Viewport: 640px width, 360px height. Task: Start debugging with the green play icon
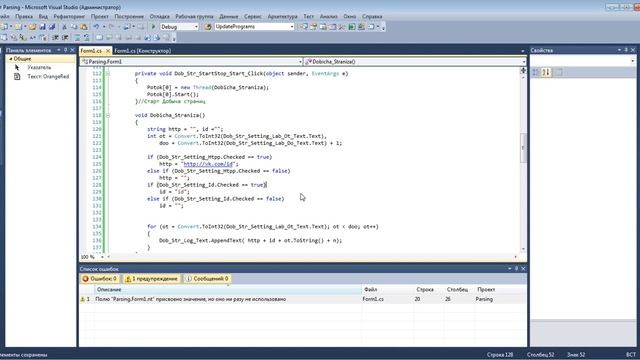(x=153, y=27)
